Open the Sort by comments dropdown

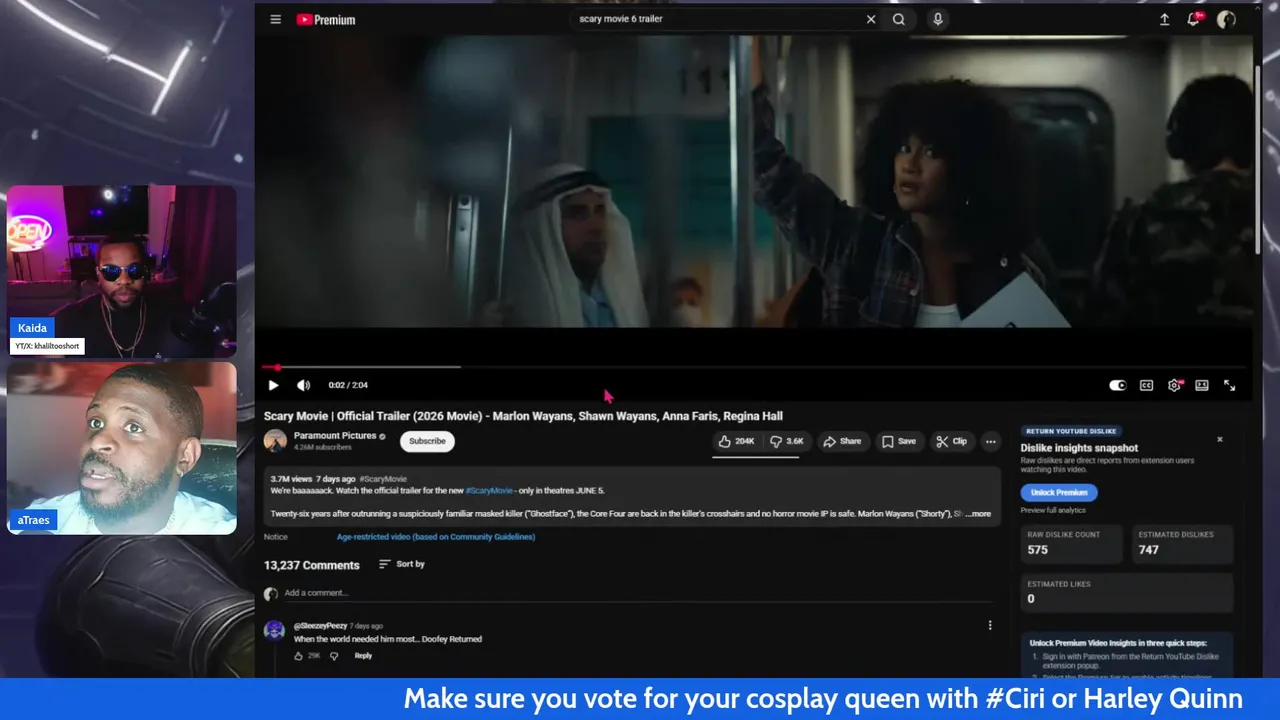[402, 564]
